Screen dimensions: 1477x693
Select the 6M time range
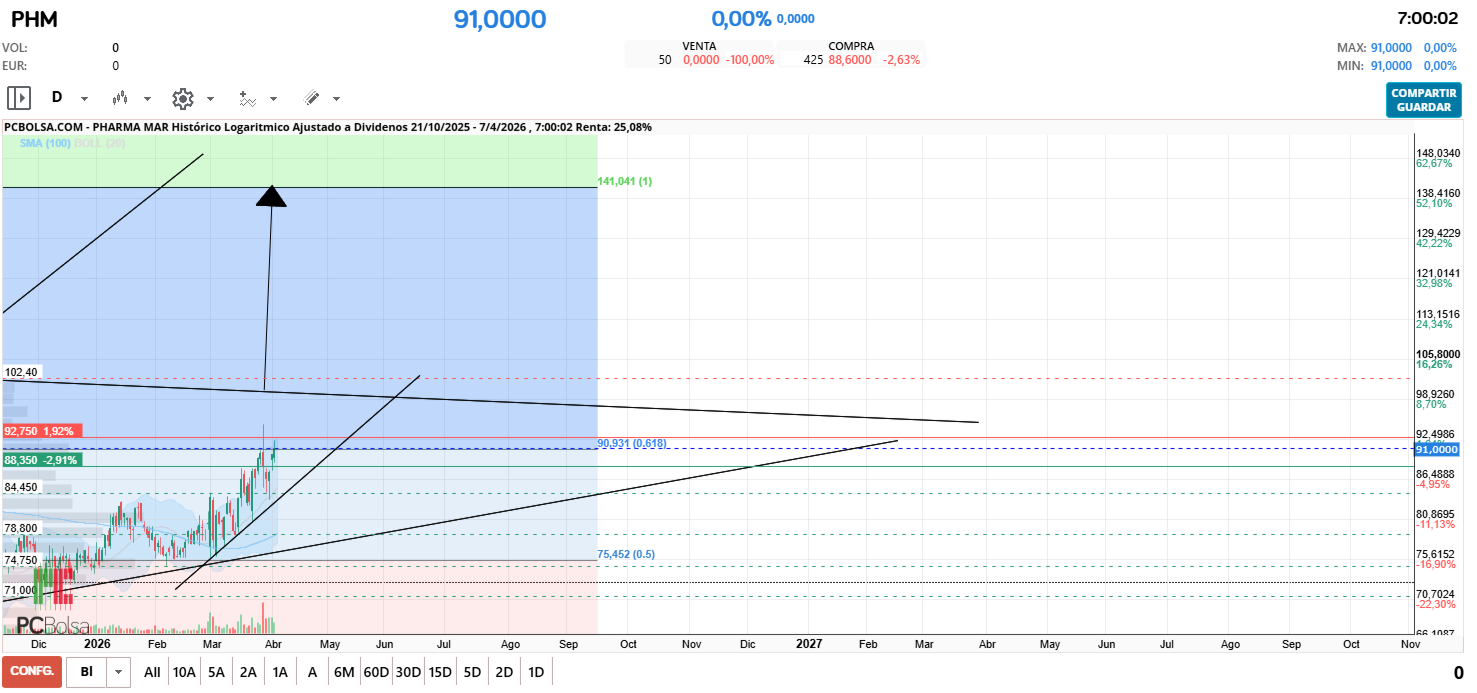[344, 672]
